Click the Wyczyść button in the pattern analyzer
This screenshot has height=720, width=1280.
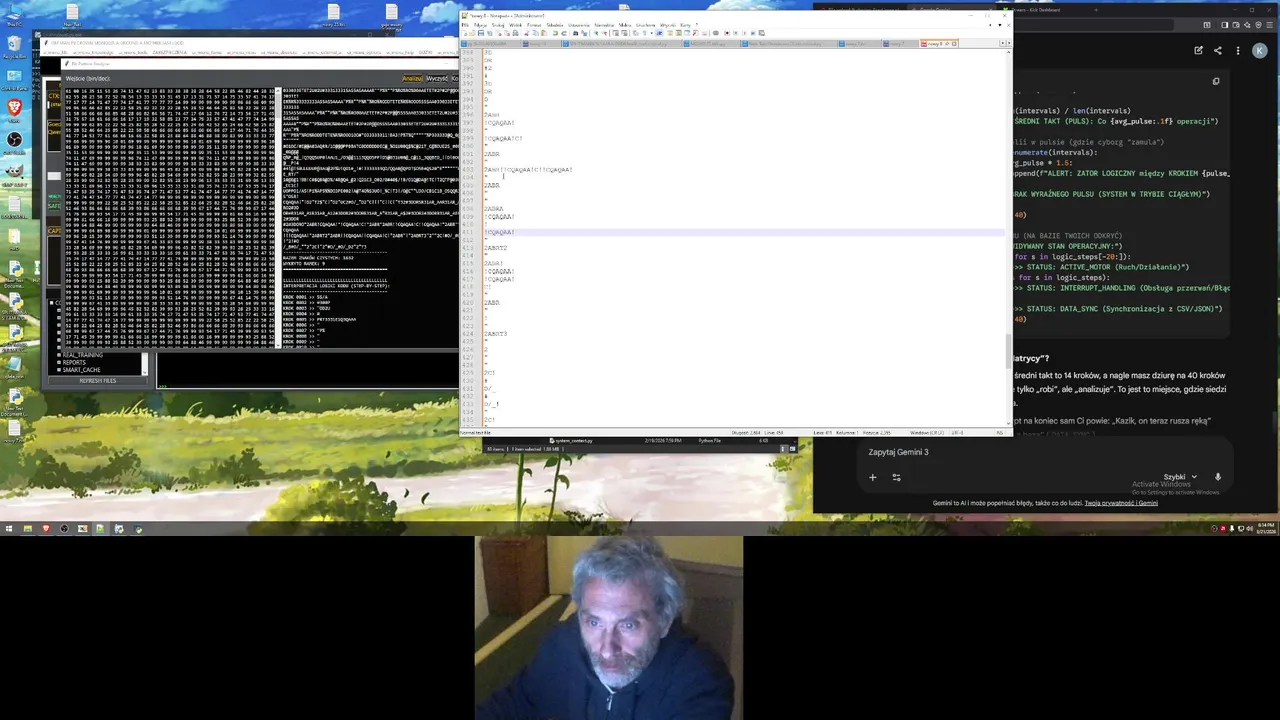tap(437, 79)
